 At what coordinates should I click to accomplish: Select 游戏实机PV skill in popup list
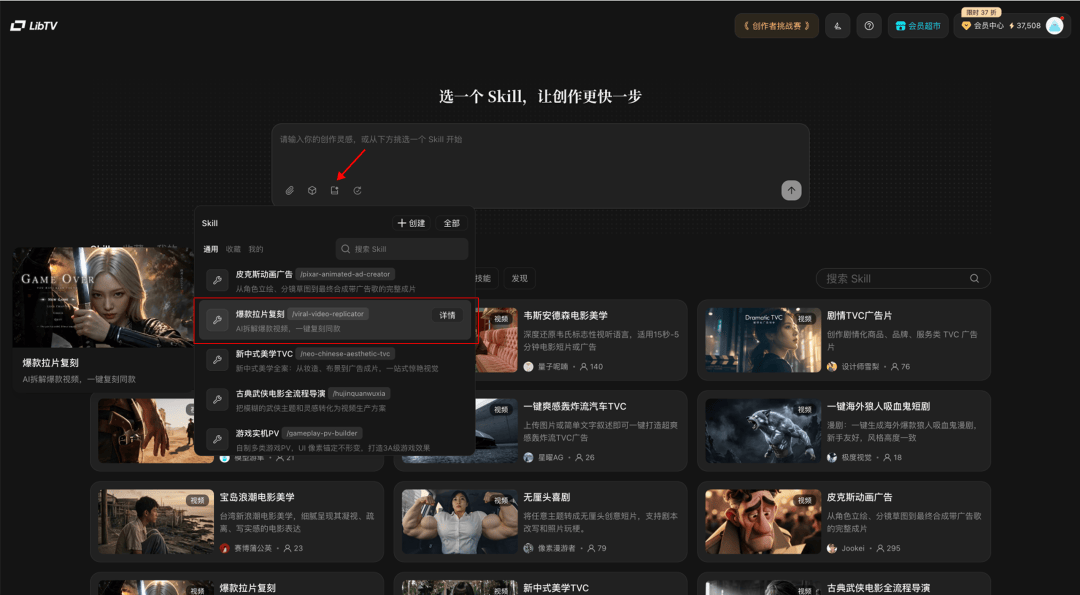coord(335,439)
